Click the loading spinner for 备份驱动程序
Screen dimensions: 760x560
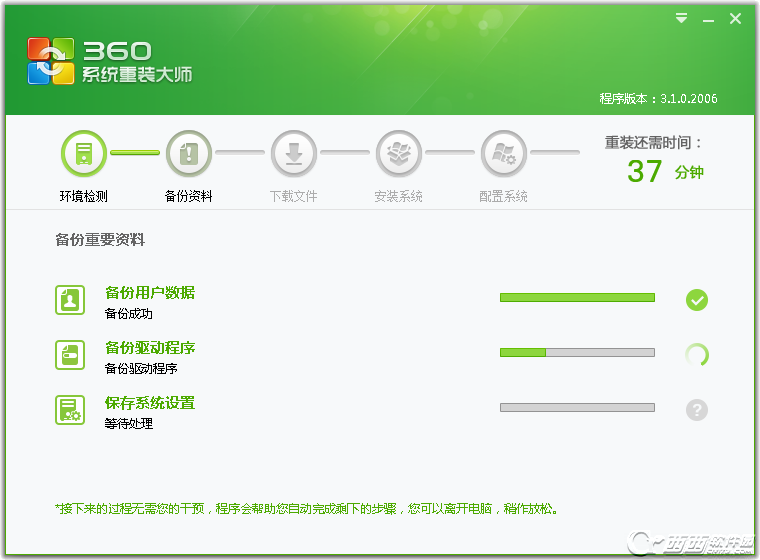click(x=697, y=354)
